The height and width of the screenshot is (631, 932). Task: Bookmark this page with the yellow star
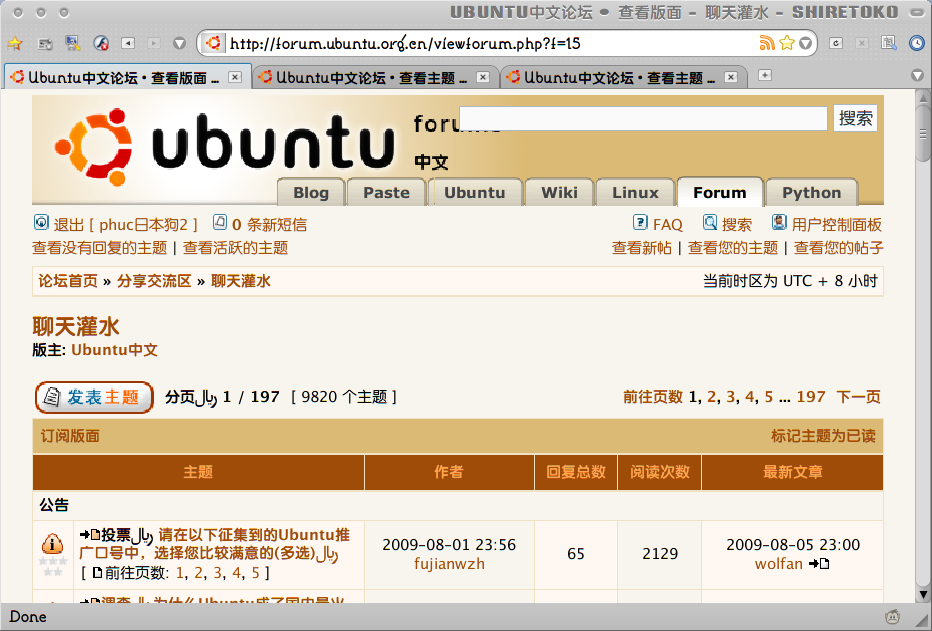(786, 43)
